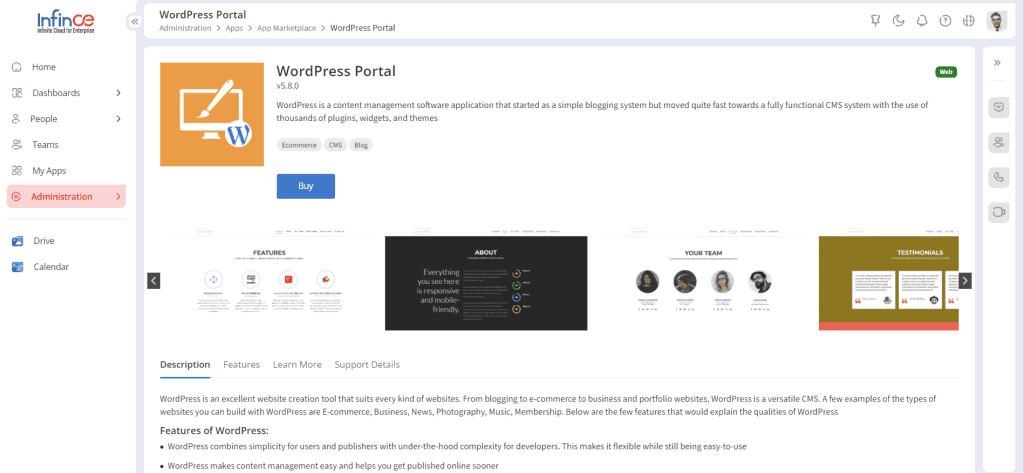Show next screenshot with right carousel arrow
The image size is (1024, 473).
pos(965,281)
